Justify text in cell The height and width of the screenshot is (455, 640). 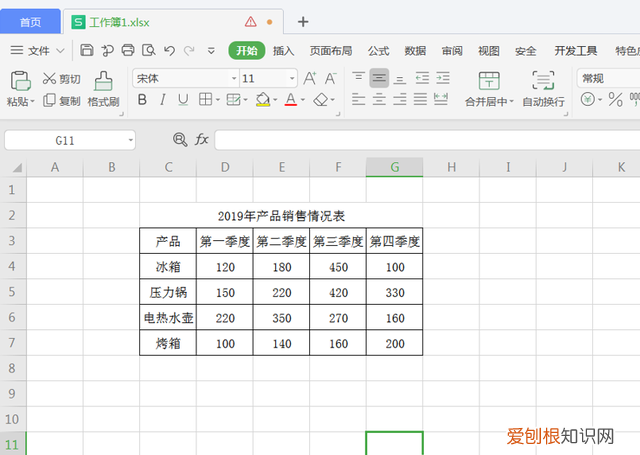420,99
